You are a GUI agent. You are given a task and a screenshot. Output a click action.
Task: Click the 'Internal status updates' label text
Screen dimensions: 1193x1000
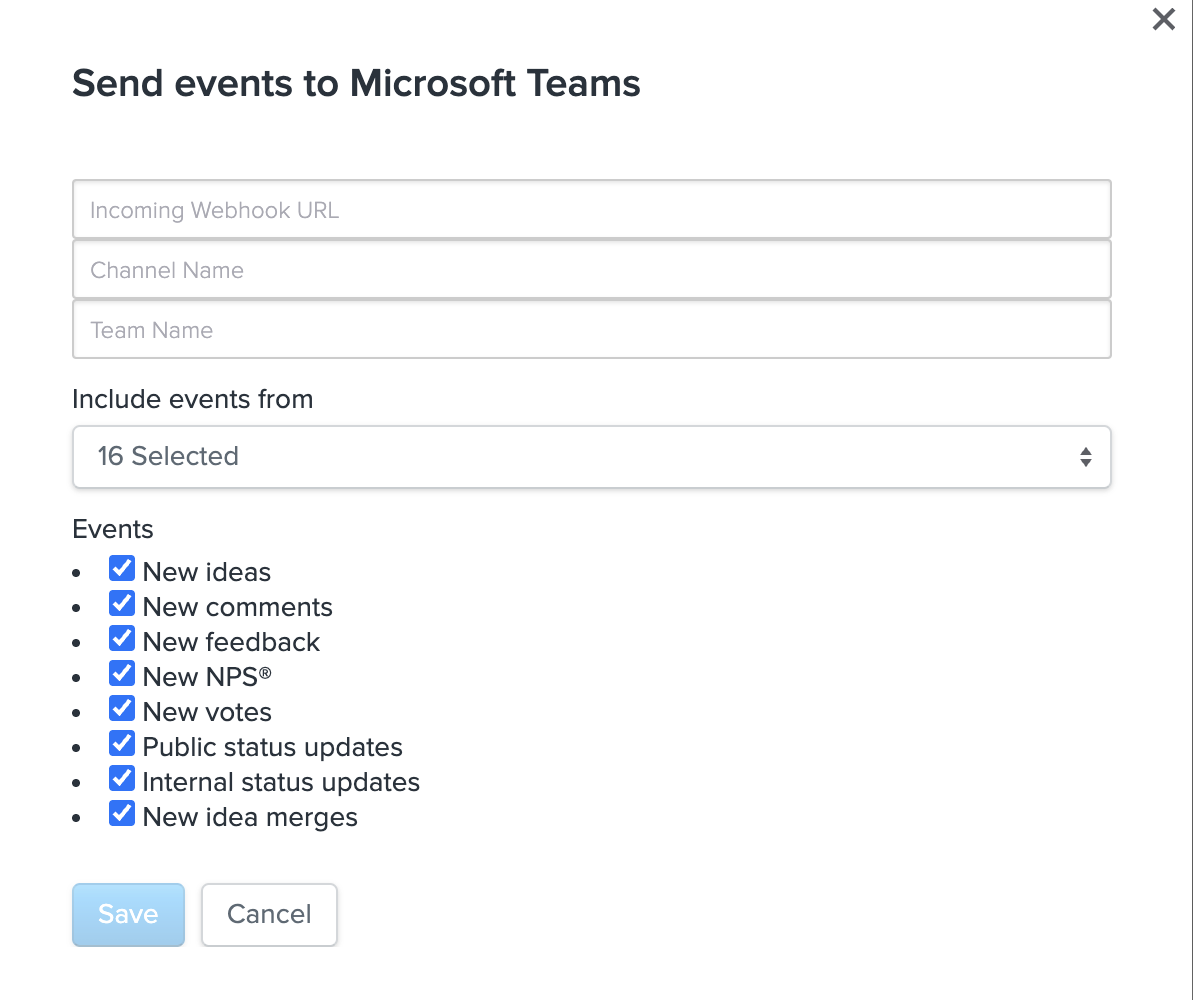click(x=281, y=782)
